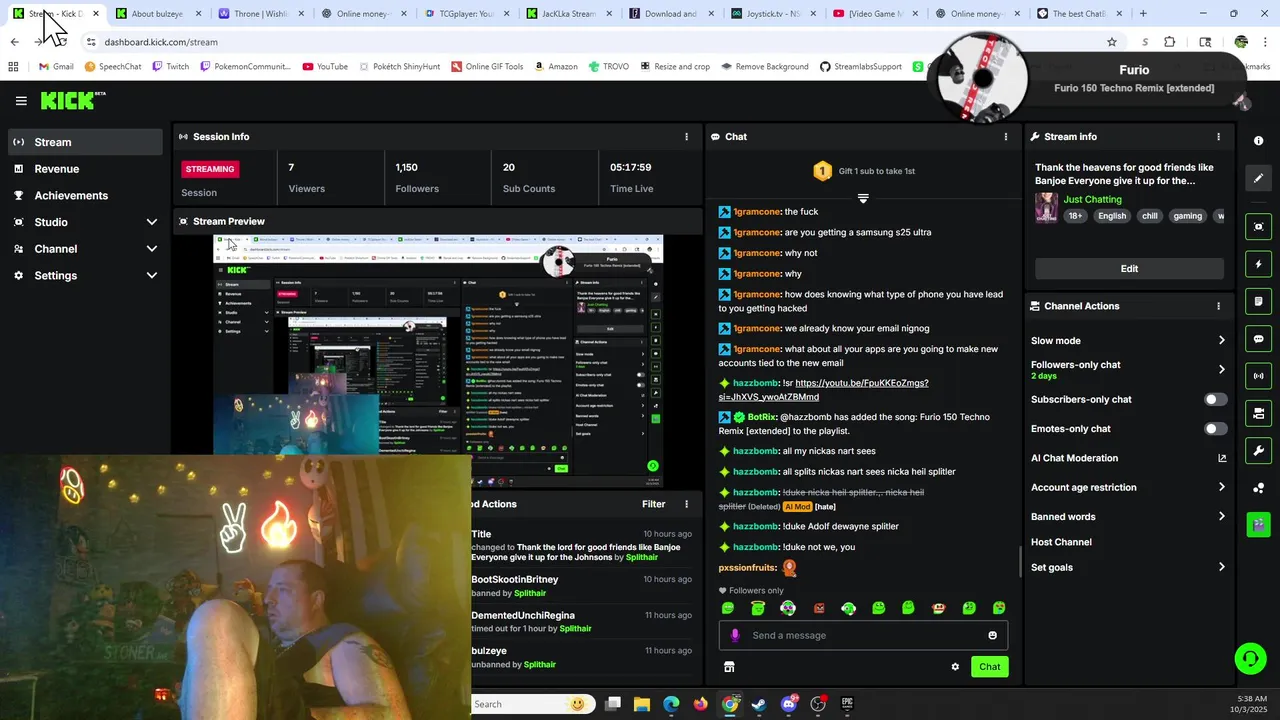Open the activity Filter dropdown
Image resolution: width=1280 pixels, height=720 pixels.
click(653, 504)
